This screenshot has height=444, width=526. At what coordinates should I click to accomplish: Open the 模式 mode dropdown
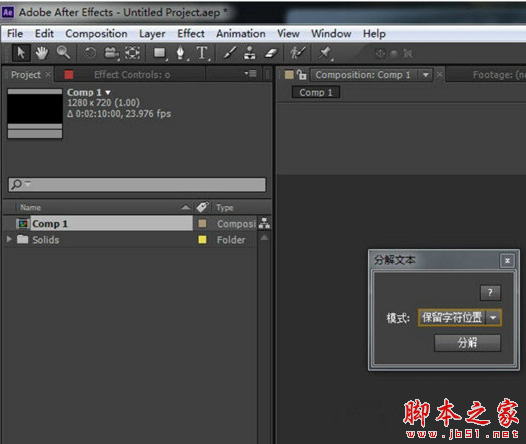[460, 318]
